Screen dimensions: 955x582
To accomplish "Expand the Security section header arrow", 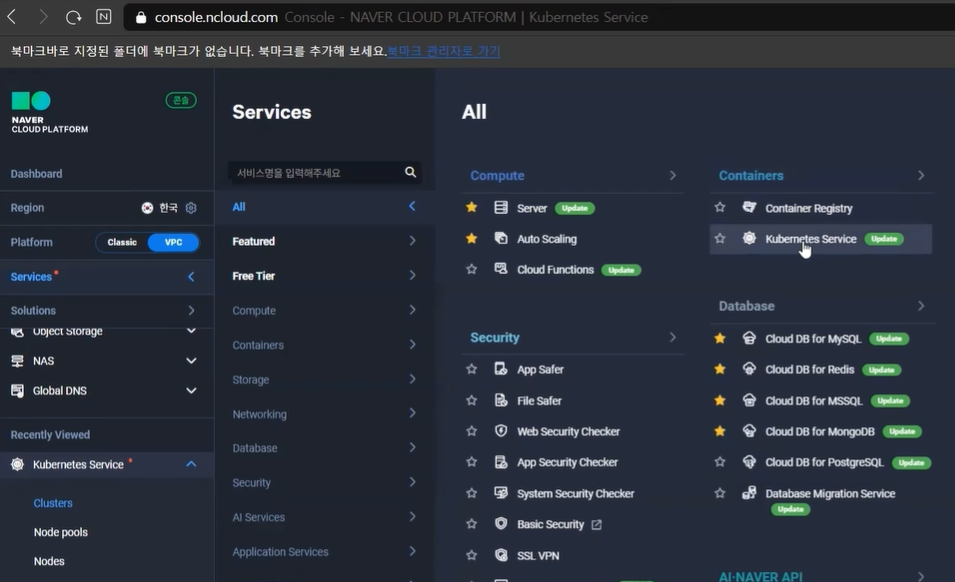I will coord(672,337).
